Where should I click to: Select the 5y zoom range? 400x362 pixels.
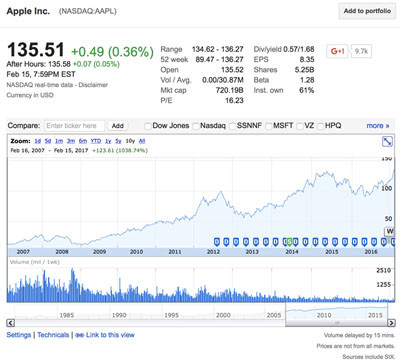pos(118,141)
